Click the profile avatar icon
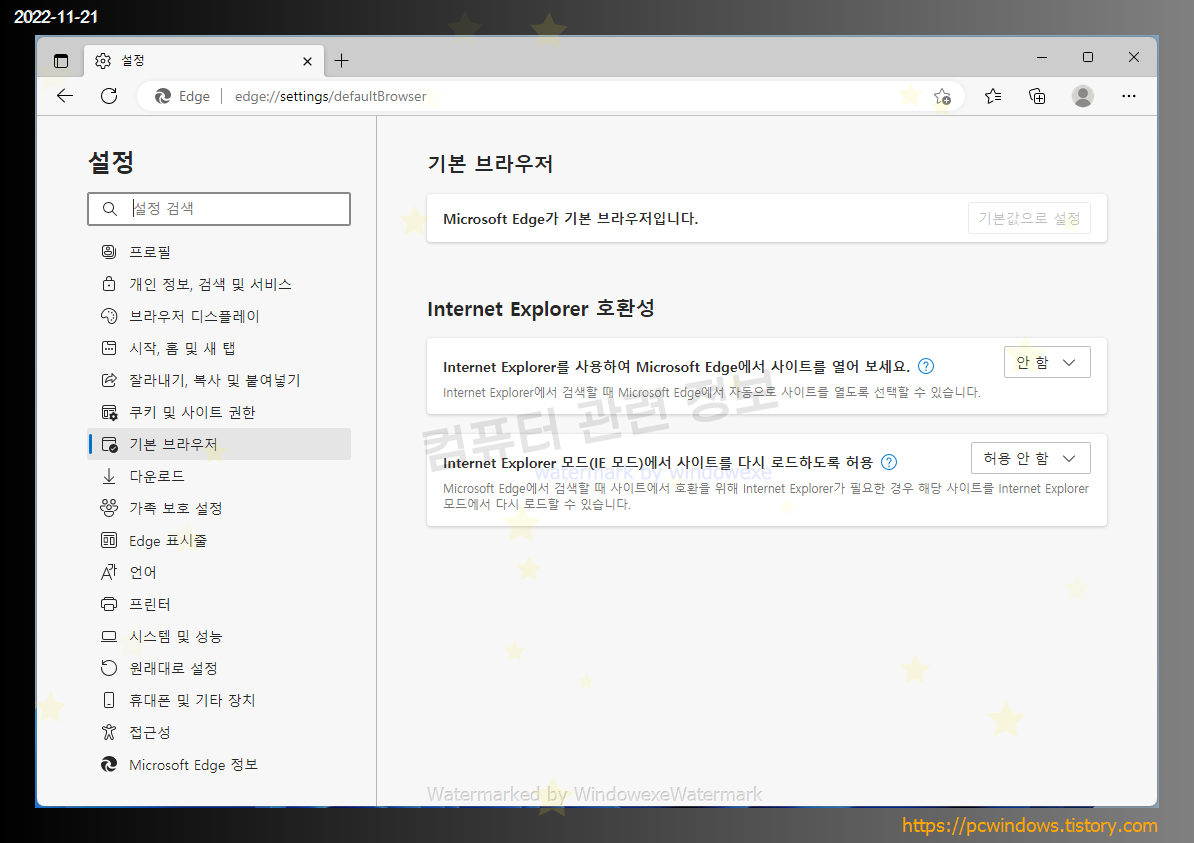This screenshot has height=843, width=1194. (x=1083, y=96)
